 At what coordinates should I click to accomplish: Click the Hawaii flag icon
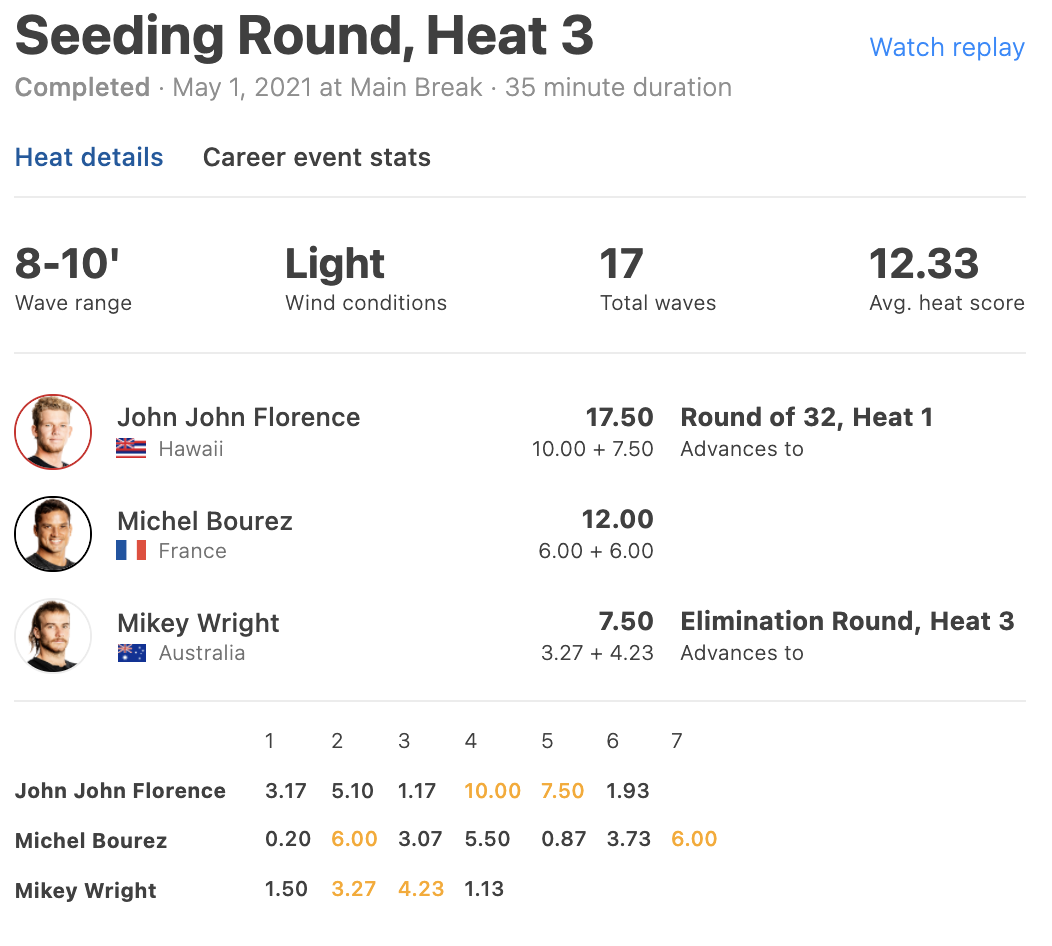tap(131, 449)
